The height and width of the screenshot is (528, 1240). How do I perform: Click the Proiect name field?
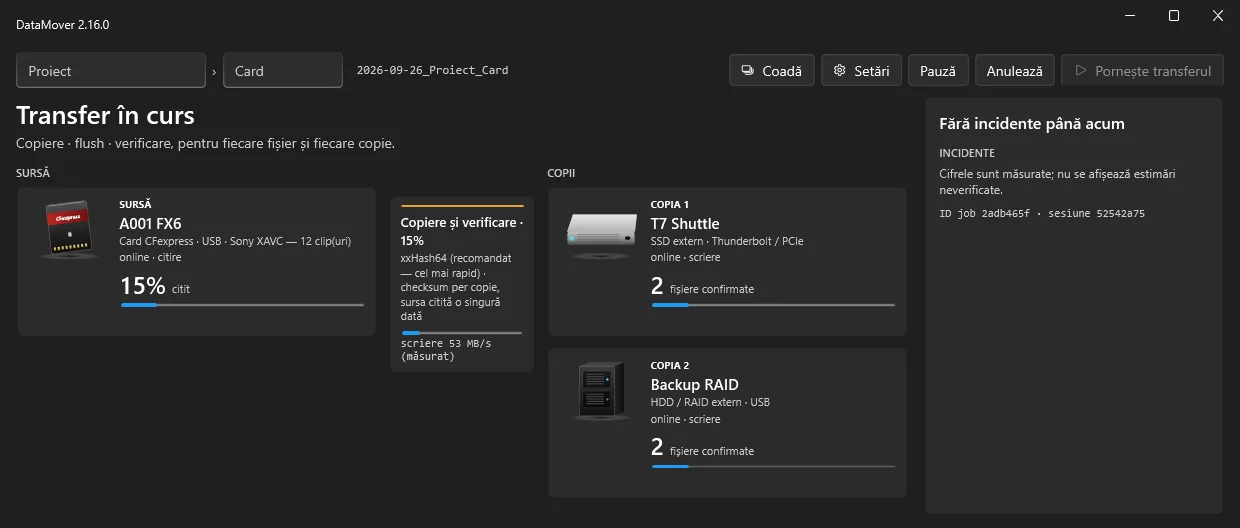point(111,71)
